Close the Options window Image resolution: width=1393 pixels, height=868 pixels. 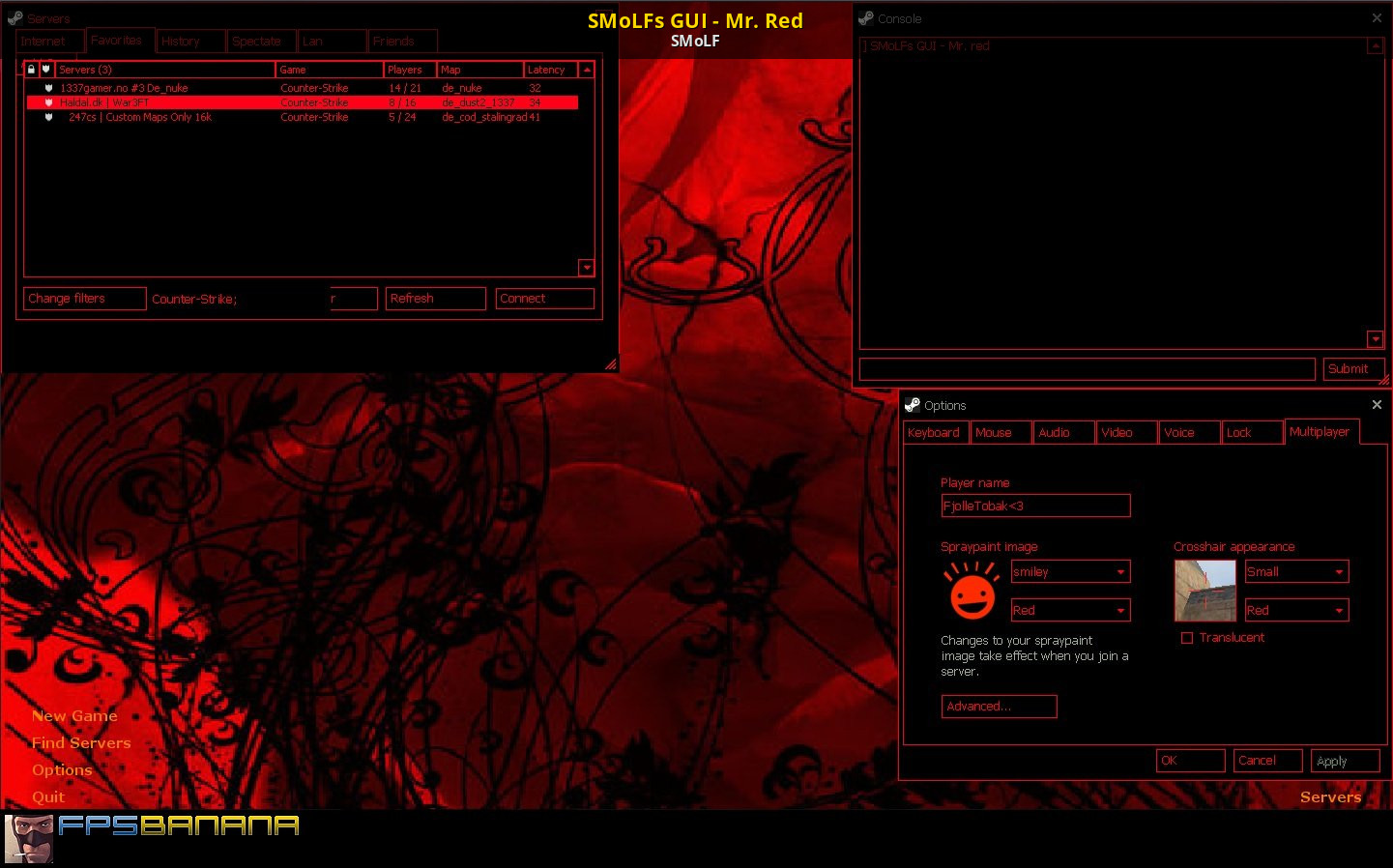(1377, 404)
